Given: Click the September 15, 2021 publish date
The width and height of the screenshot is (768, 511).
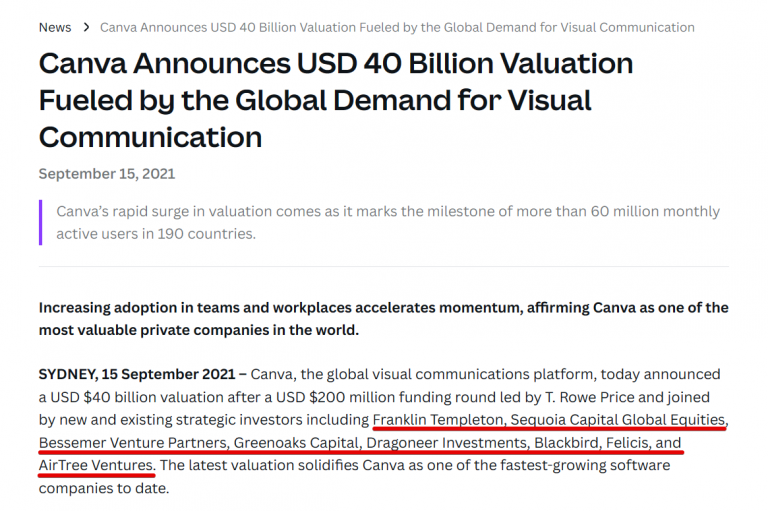Looking at the screenshot, I should pyautogui.click(x=107, y=174).
